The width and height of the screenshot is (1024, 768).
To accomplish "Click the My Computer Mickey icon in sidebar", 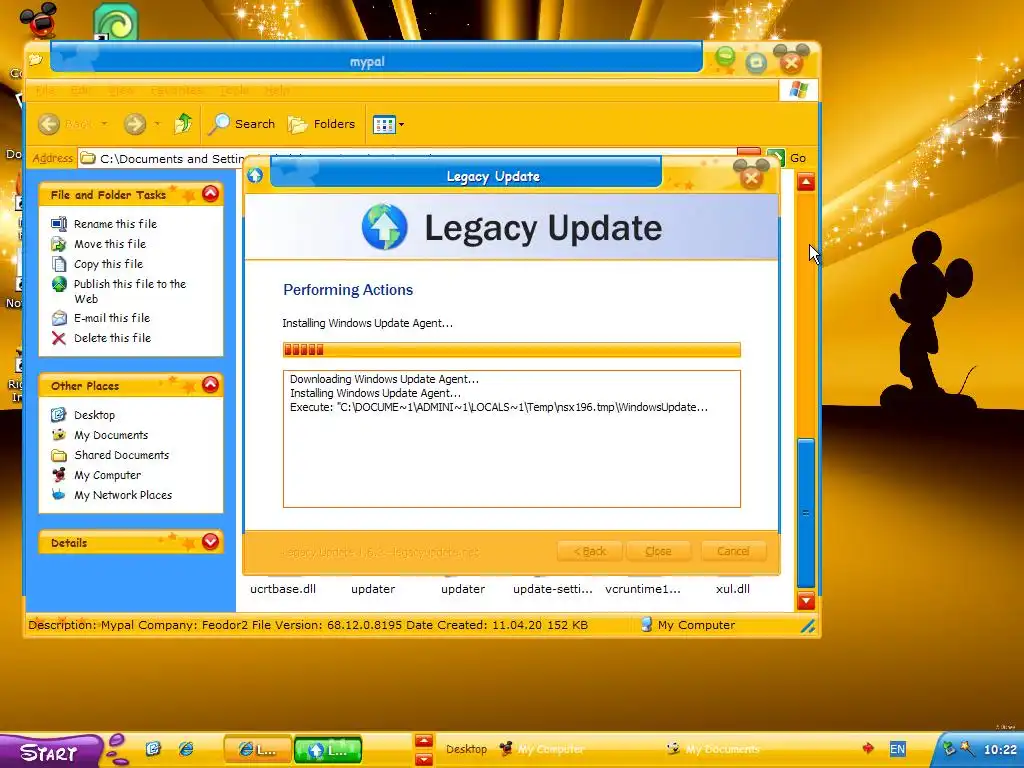I will 59,475.
